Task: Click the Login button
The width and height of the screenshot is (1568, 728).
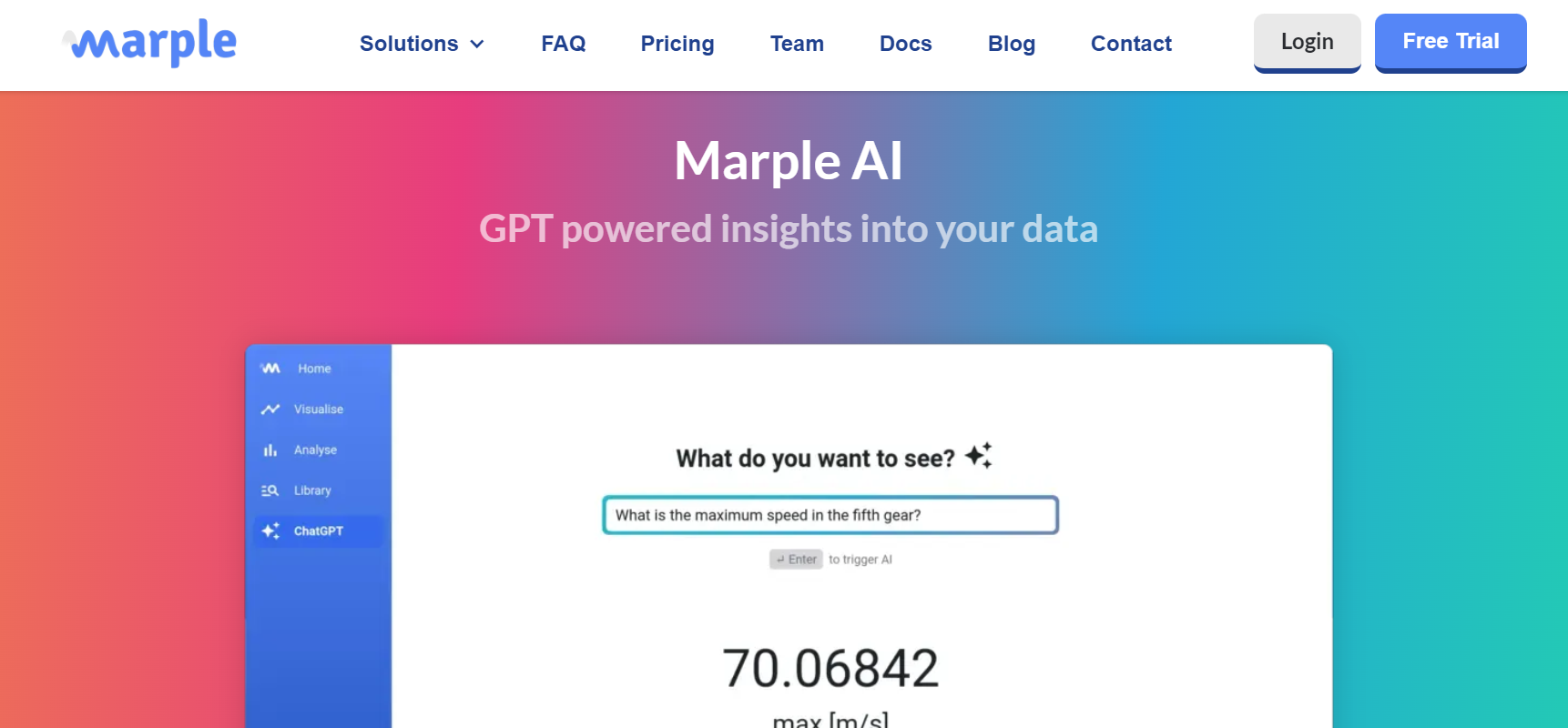Action: click(1307, 41)
